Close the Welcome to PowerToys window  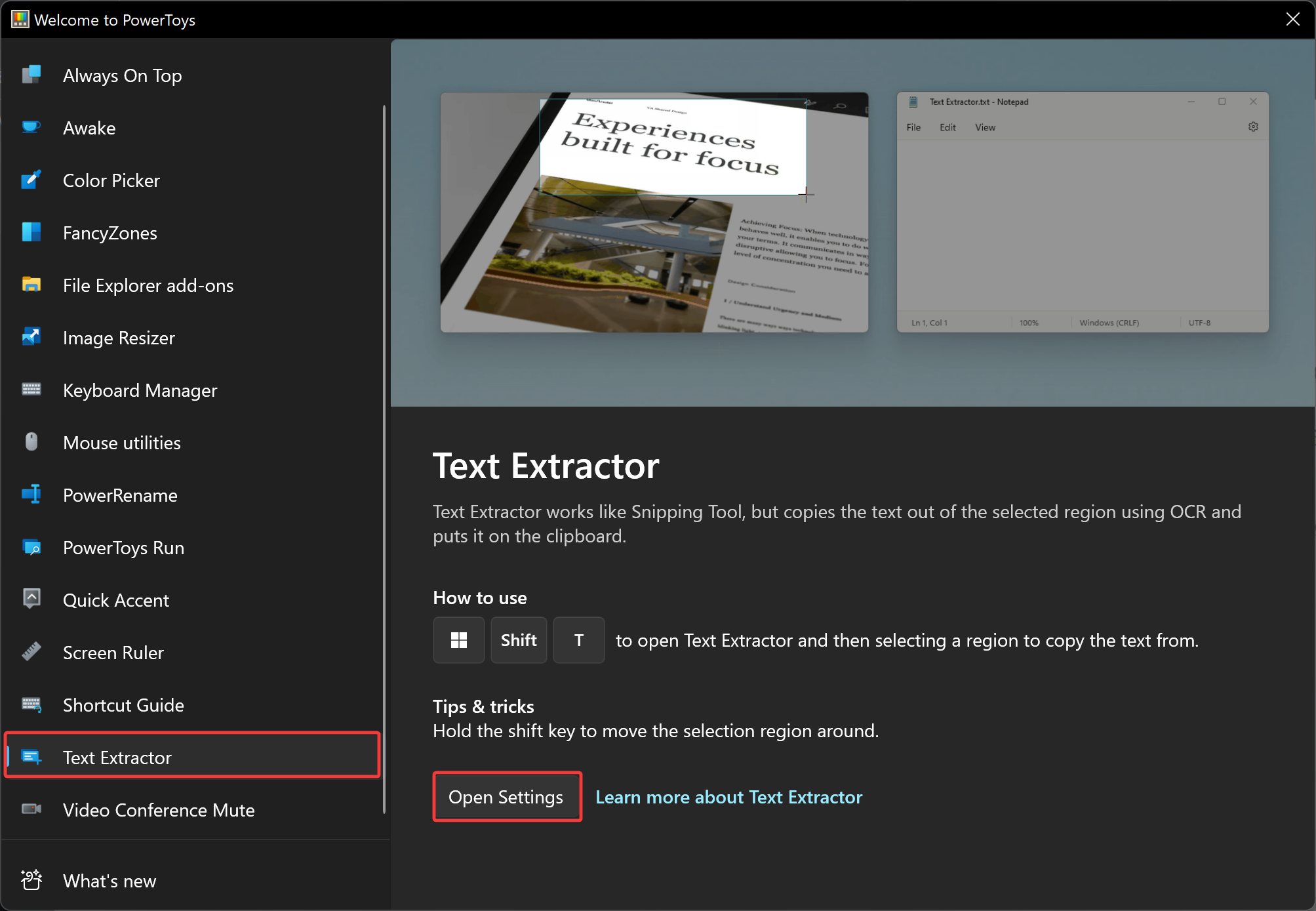[x=1293, y=19]
